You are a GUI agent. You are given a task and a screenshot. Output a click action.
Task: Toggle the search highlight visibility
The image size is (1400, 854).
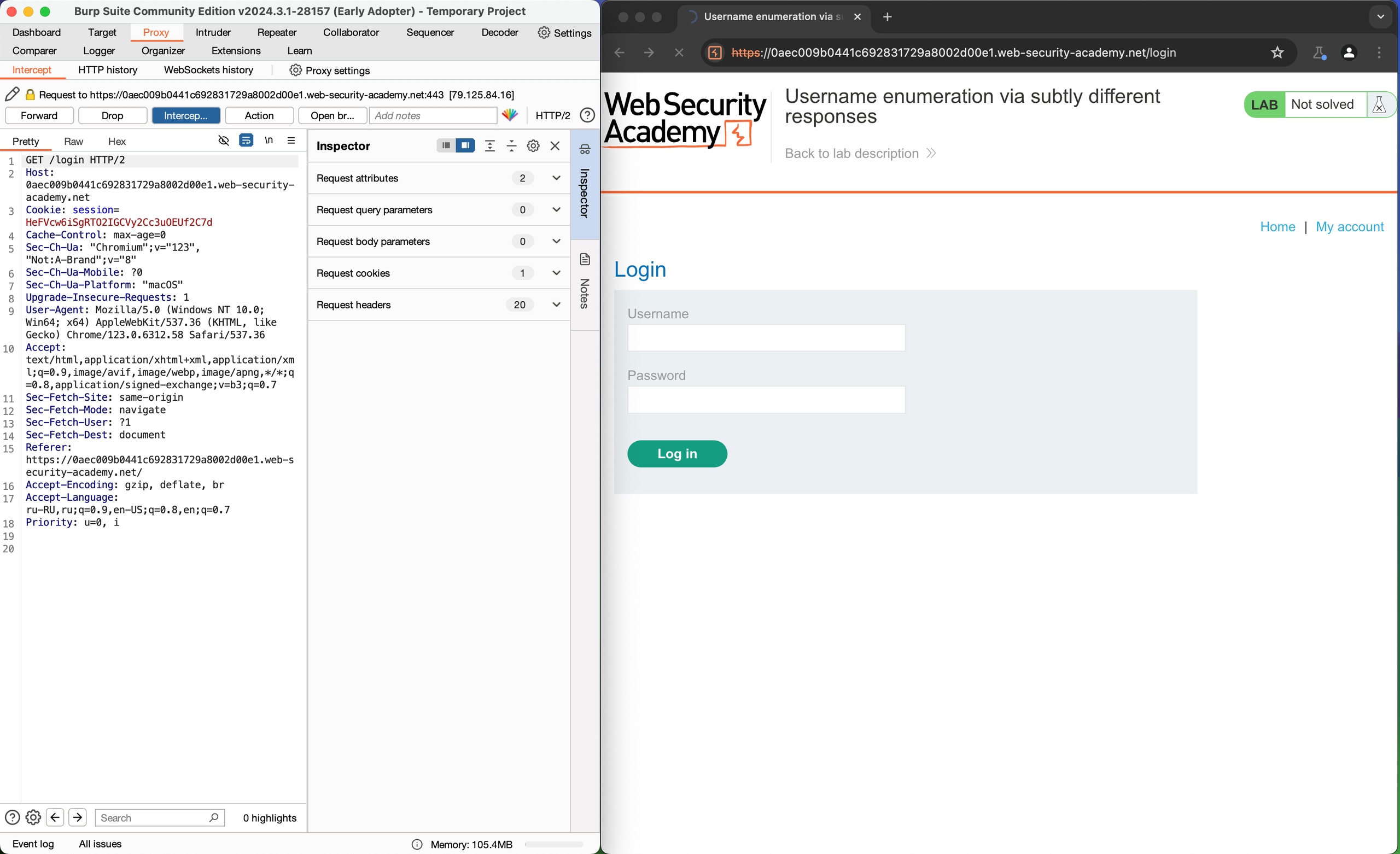[x=223, y=140]
